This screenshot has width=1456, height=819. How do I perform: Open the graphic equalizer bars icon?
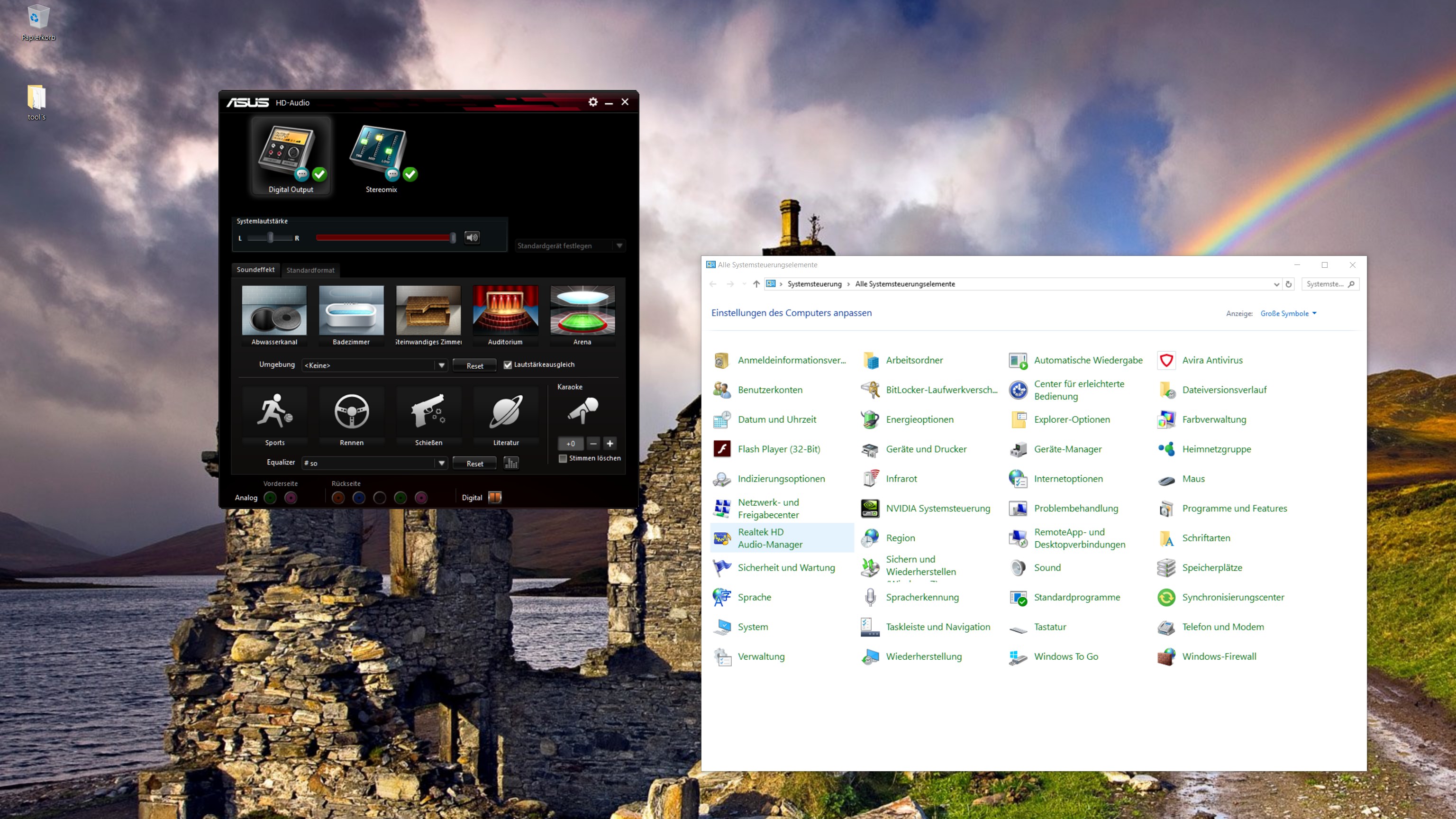pos(511,463)
